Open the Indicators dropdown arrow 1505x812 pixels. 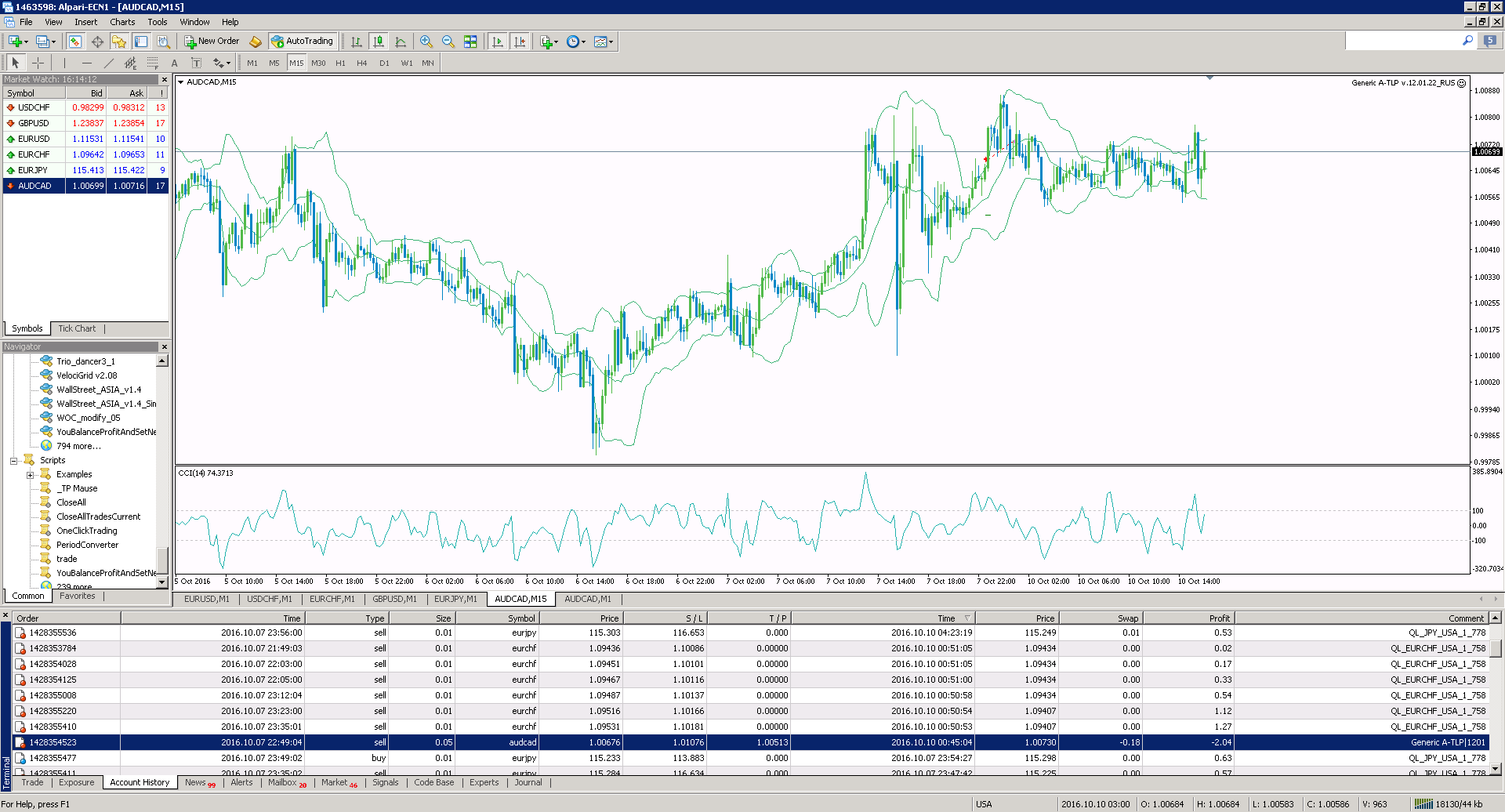557,42
